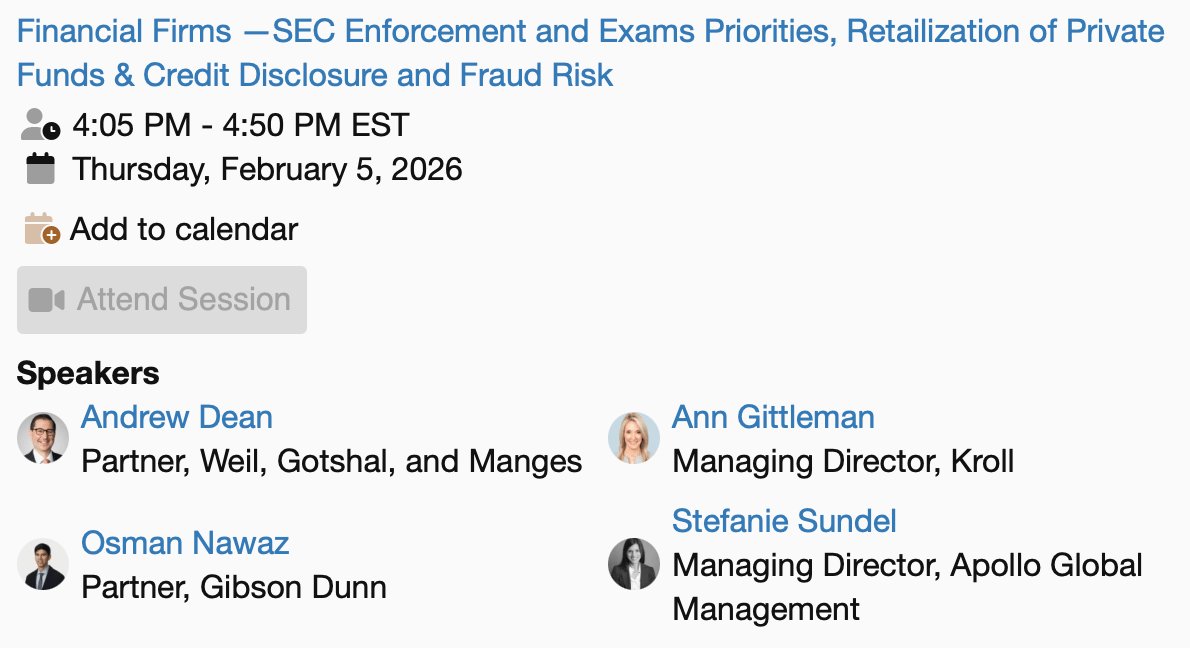The height and width of the screenshot is (648, 1190).
Task: Open Ann Gittleman's speaker profile link
Action: tap(773, 417)
